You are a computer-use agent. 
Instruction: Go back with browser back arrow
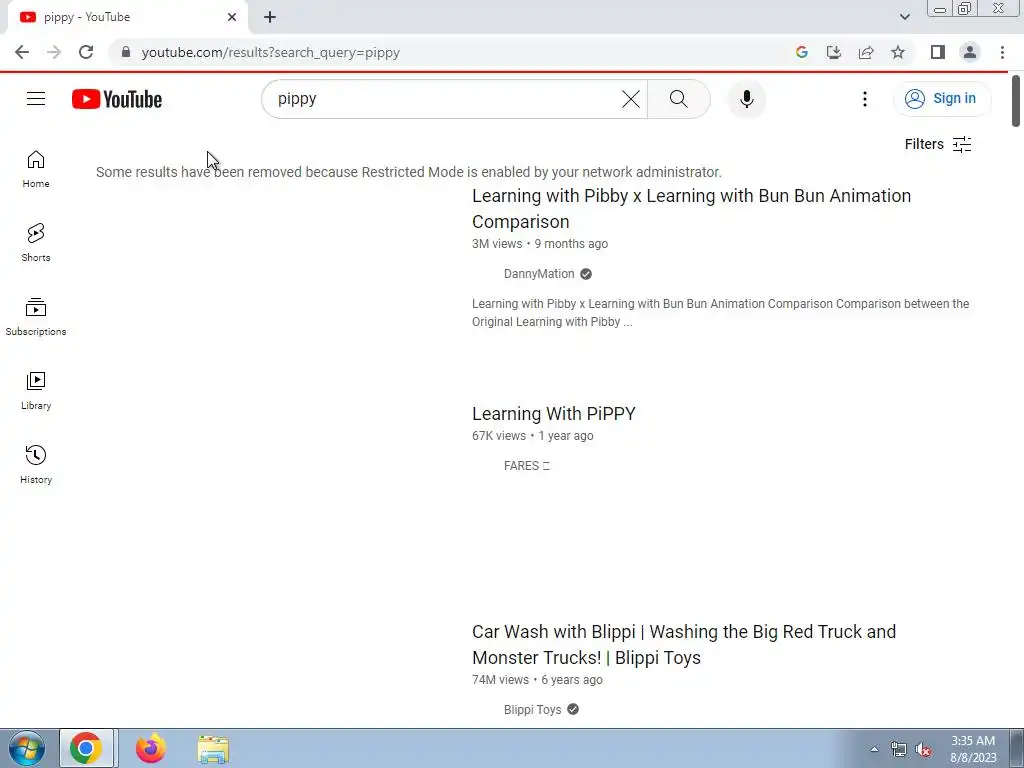pyautogui.click(x=22, y=52)
